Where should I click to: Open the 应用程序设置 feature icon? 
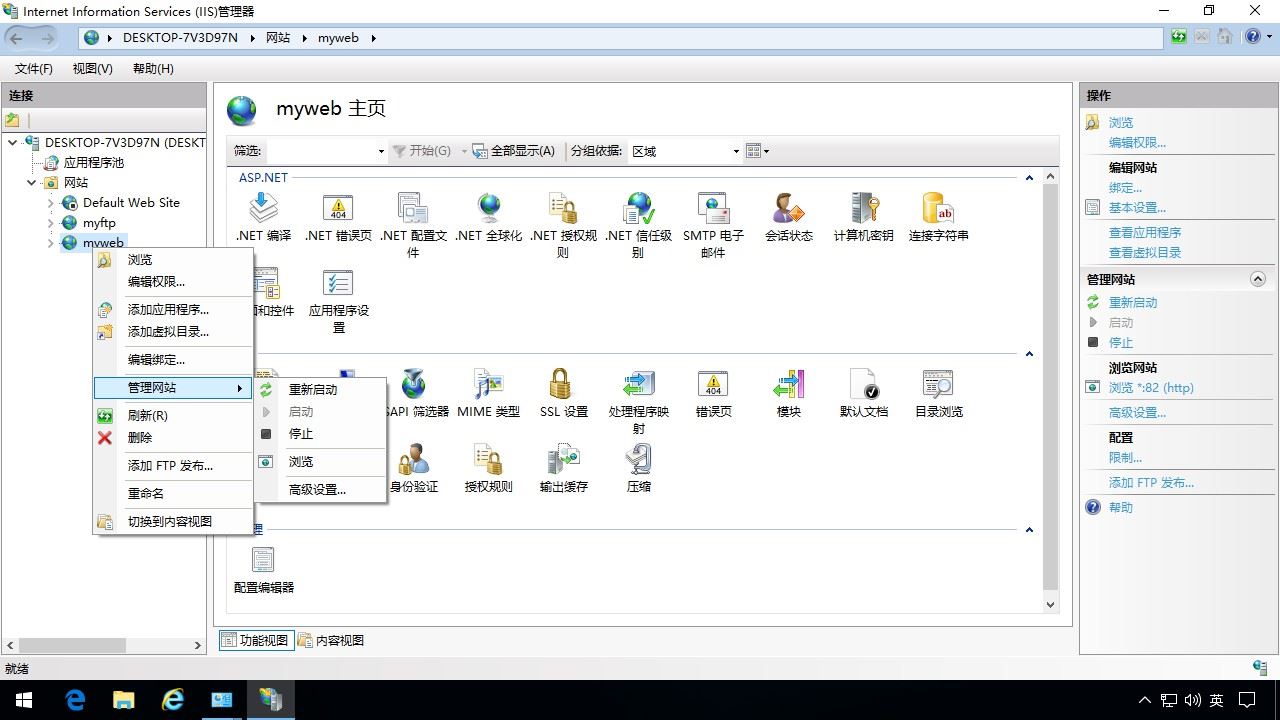click(x=338, y=301)
